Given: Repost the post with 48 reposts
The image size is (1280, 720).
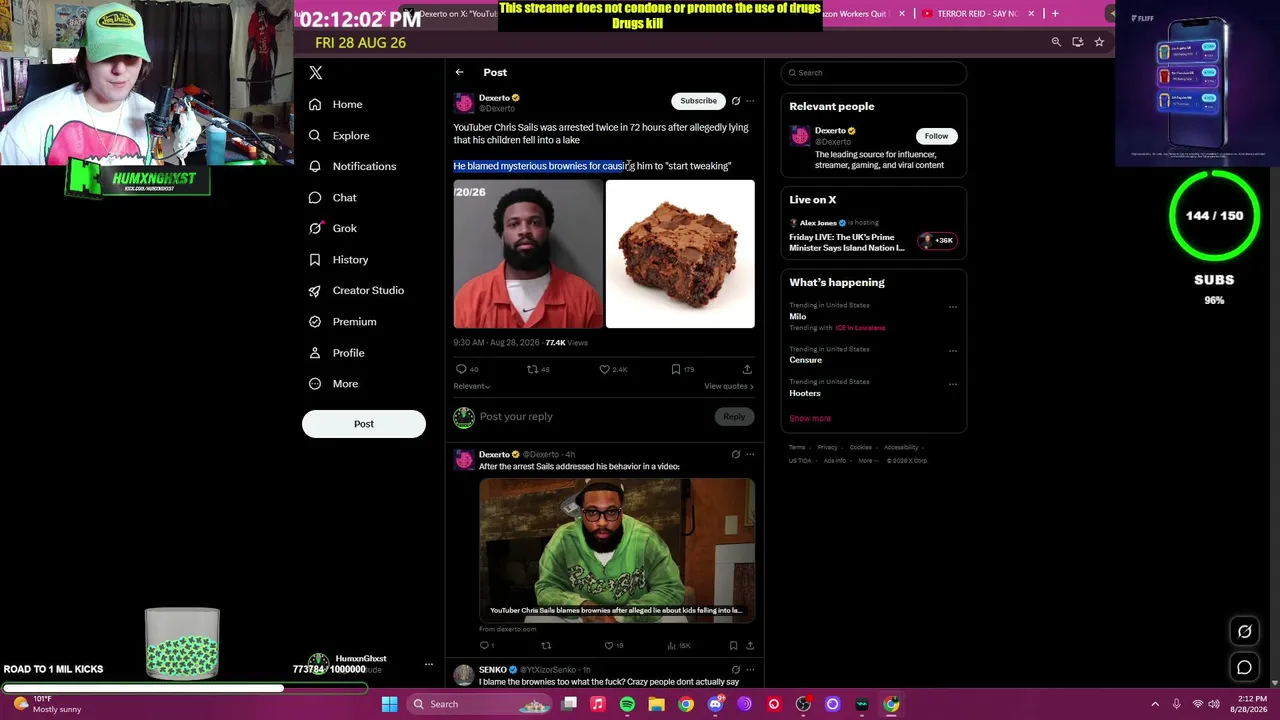Looking at the screenshot, I should pyautogui.click(x=533, y=369).
